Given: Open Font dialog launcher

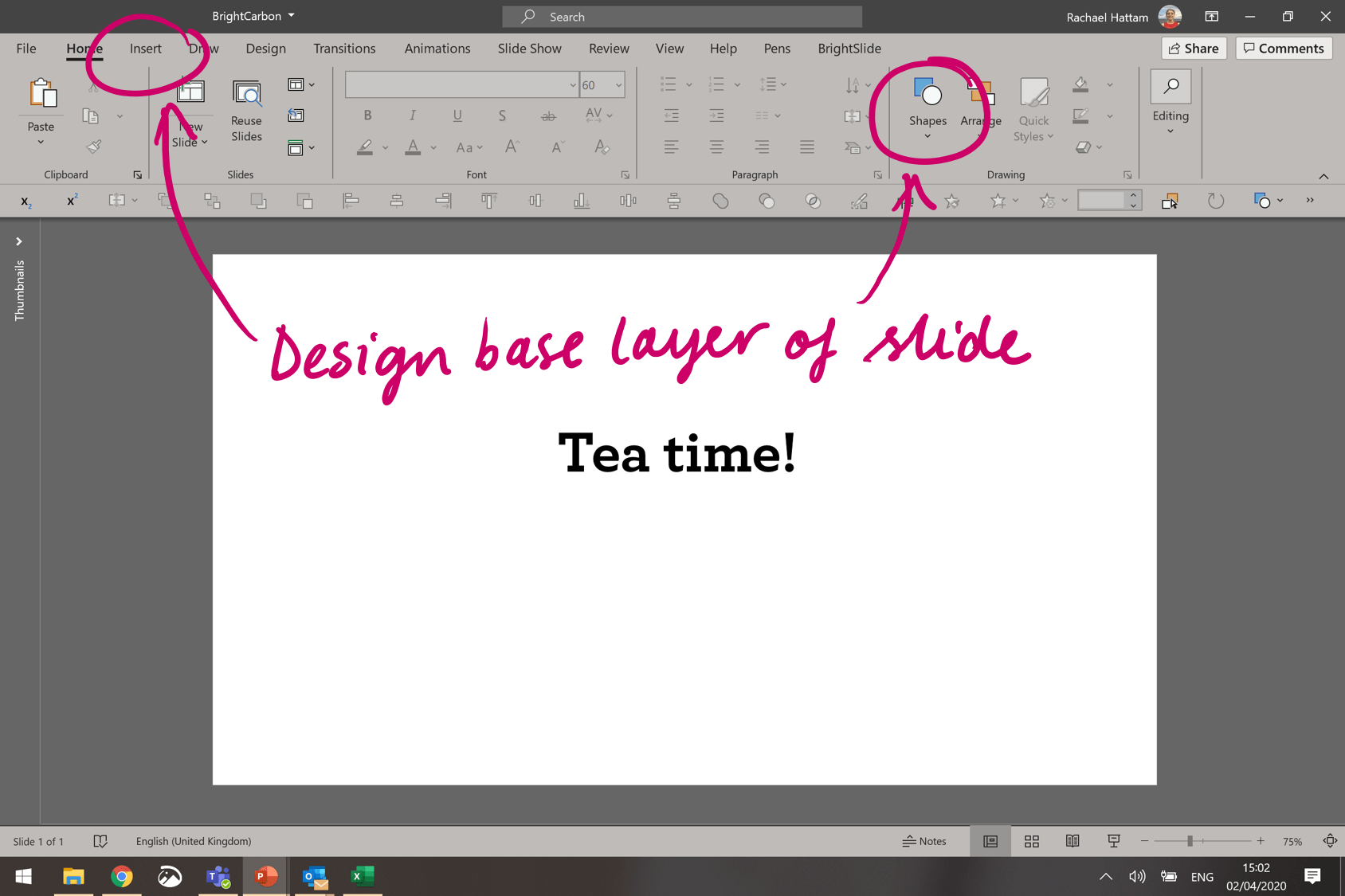Looking at the screenshot, I should coord(625,175).
